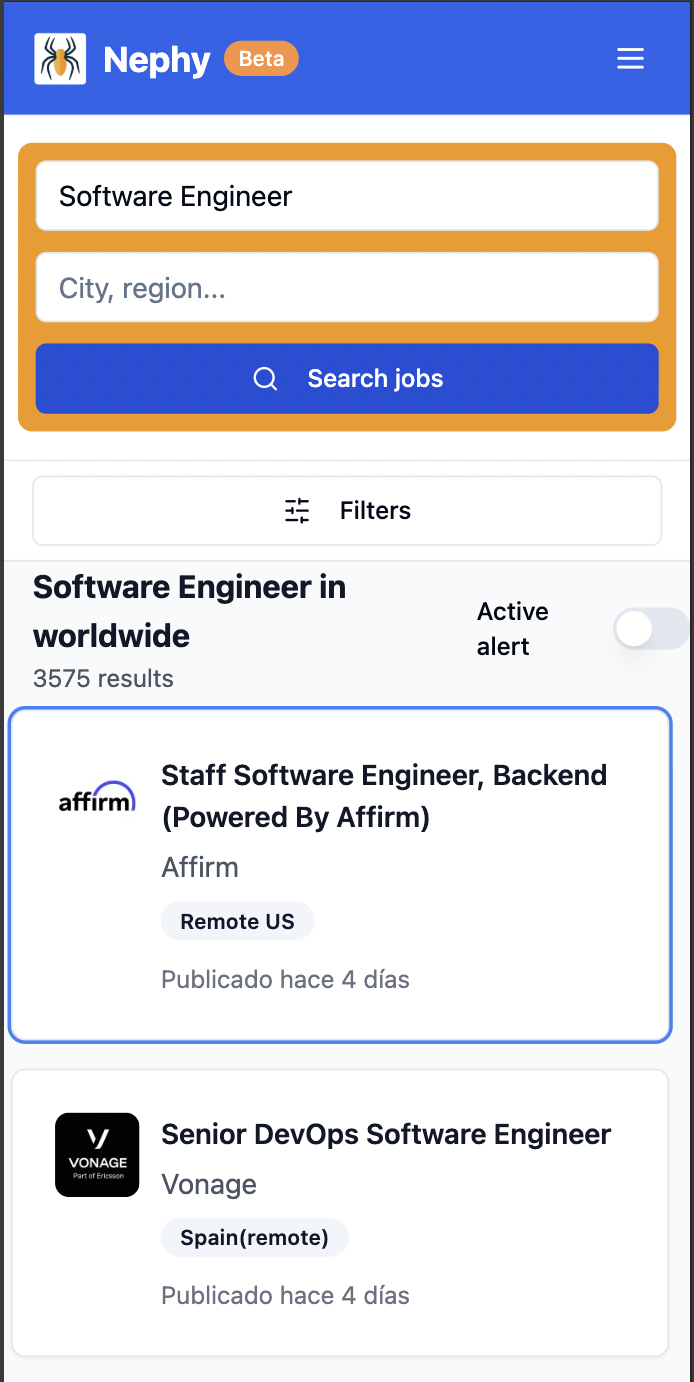Screen dimensions: 694x1382
Task: Open the Senior DevOps Software Engineer listing
Action: [386, 1134]
